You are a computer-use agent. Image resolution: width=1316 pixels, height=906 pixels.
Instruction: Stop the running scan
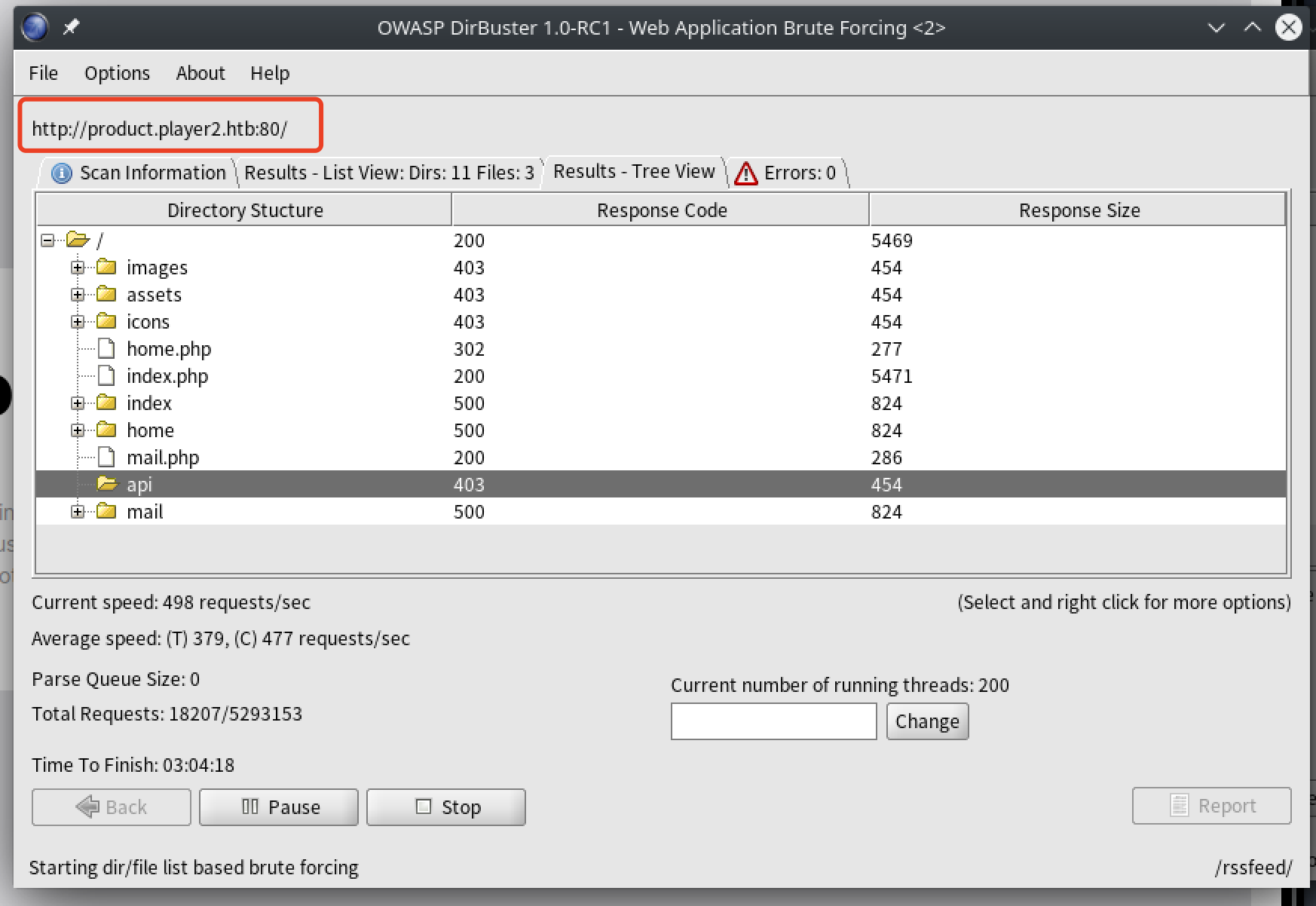coord(446,807)
